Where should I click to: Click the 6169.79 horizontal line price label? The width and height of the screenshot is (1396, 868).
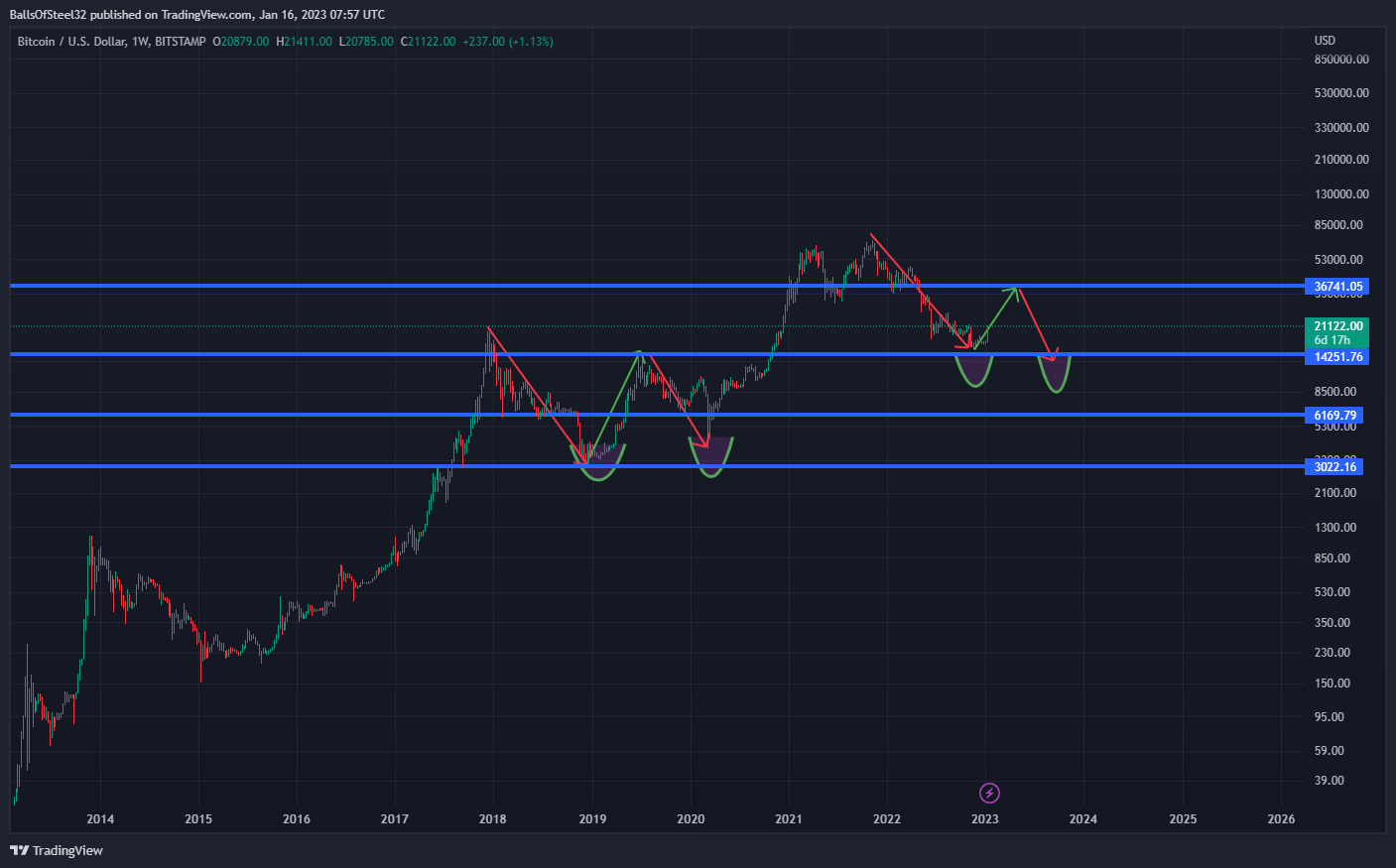coord(1334,416)
